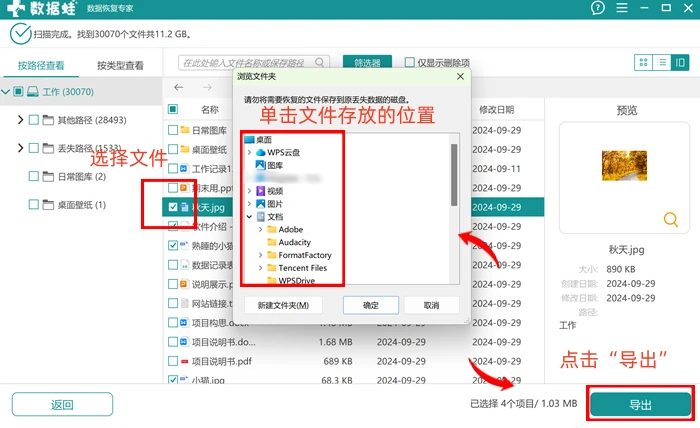This screenshot has height=428, width=700.
Task: Click the 导出 export button
Action: coord(641,405)
